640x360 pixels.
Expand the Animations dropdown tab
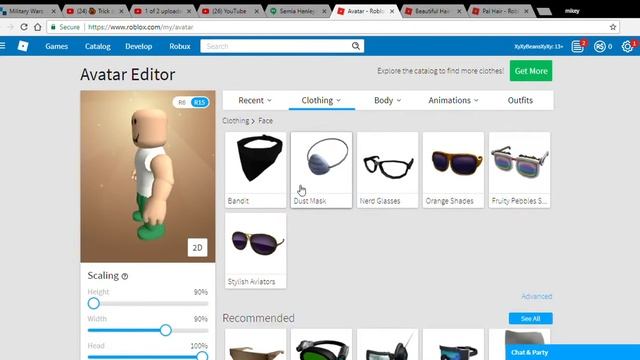pyautogui.click(x=453, y=100)
